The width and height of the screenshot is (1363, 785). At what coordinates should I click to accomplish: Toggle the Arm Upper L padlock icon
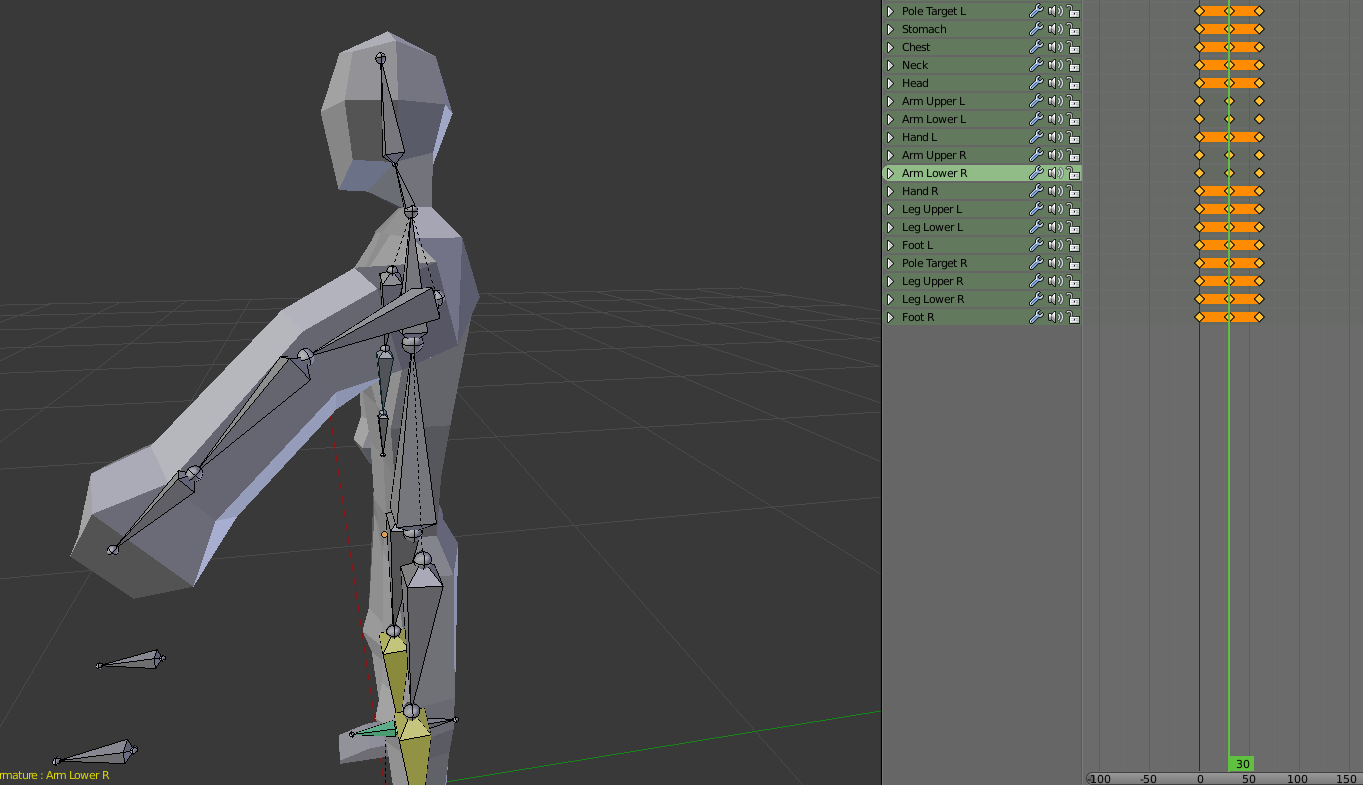tap(1073, 101)
